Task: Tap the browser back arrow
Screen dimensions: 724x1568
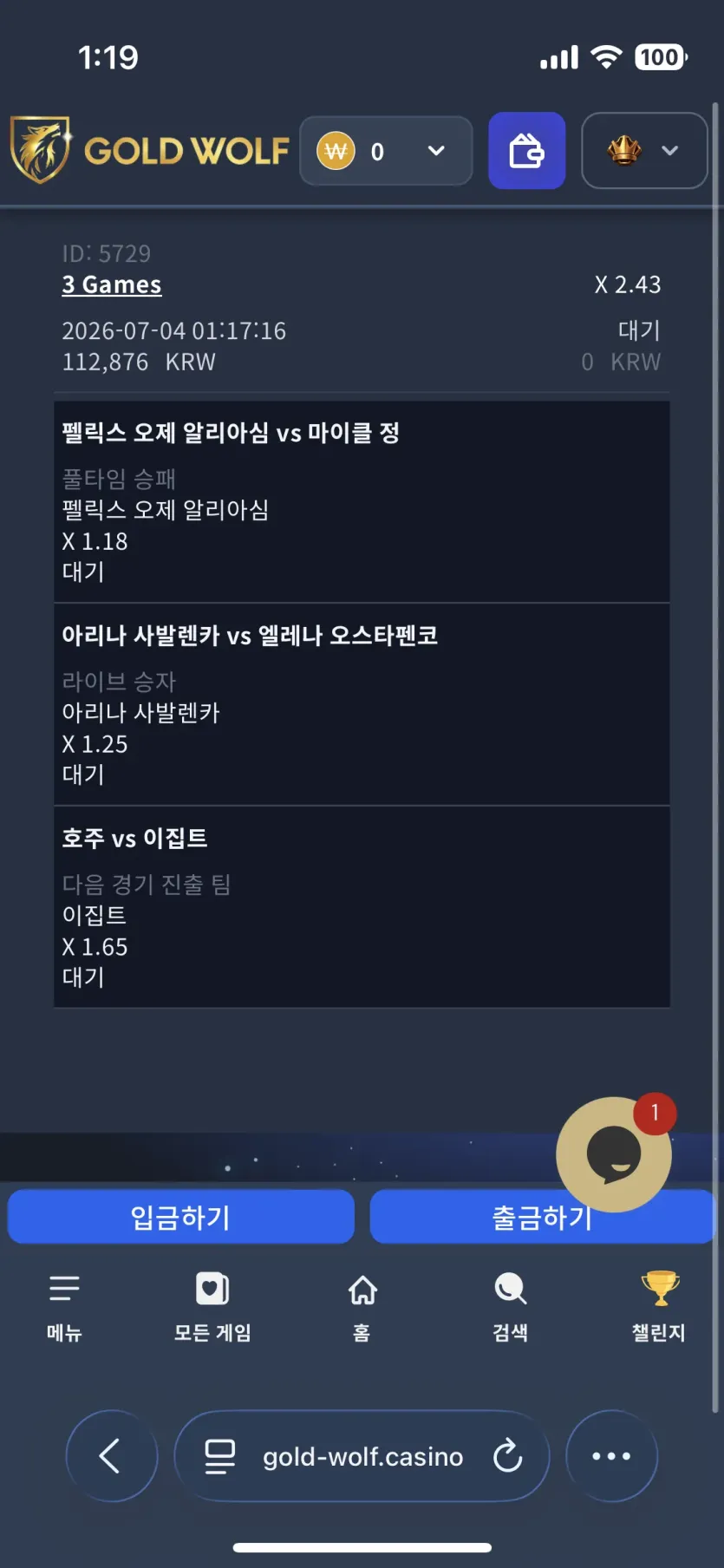Action: coord(112,1456)
